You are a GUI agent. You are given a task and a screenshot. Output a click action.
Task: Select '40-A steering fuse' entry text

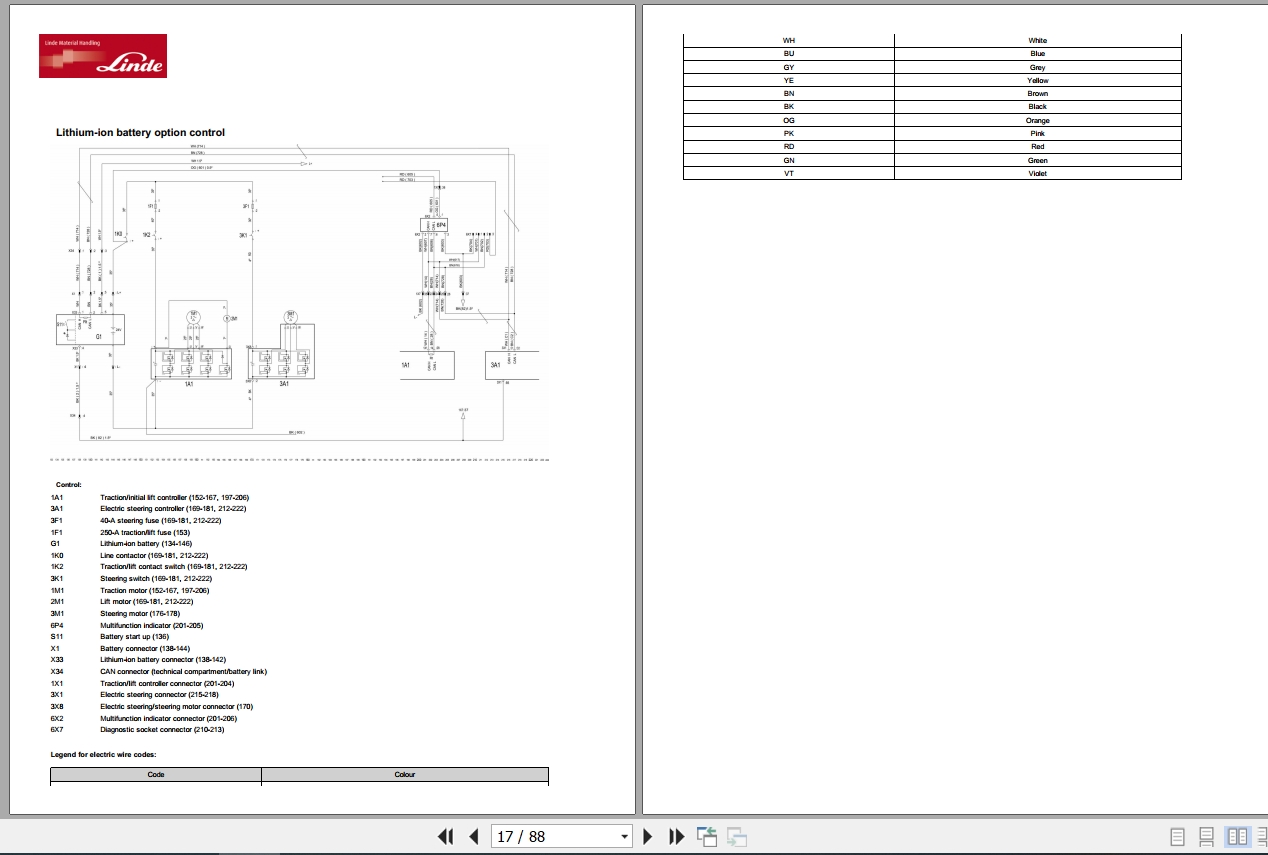pyautogui.click(x=160, y=520)
